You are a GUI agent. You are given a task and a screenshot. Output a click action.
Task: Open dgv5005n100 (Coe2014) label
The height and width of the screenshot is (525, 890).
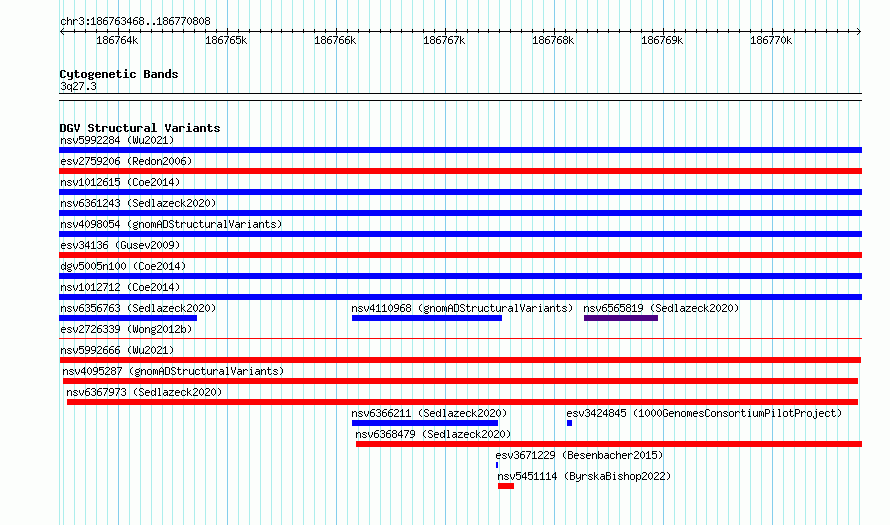123,266
